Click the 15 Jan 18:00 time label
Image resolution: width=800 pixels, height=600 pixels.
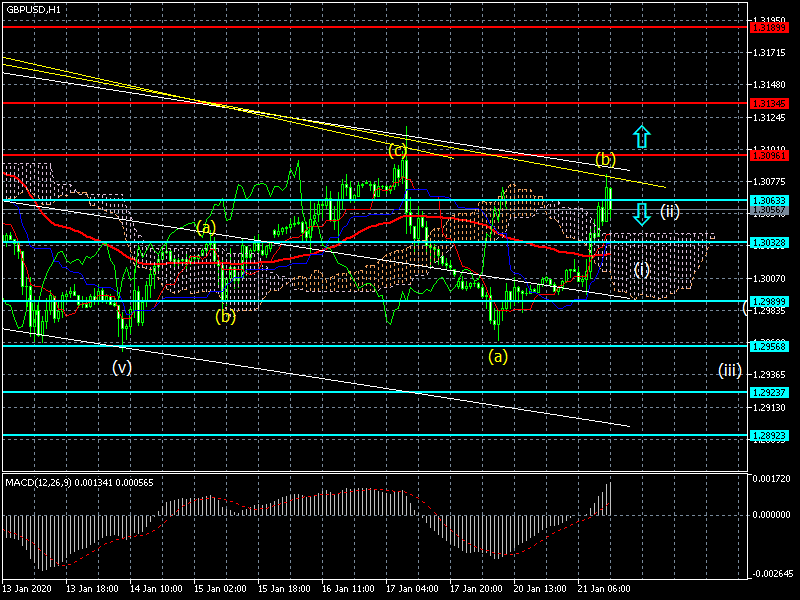(x=285, y=589)
